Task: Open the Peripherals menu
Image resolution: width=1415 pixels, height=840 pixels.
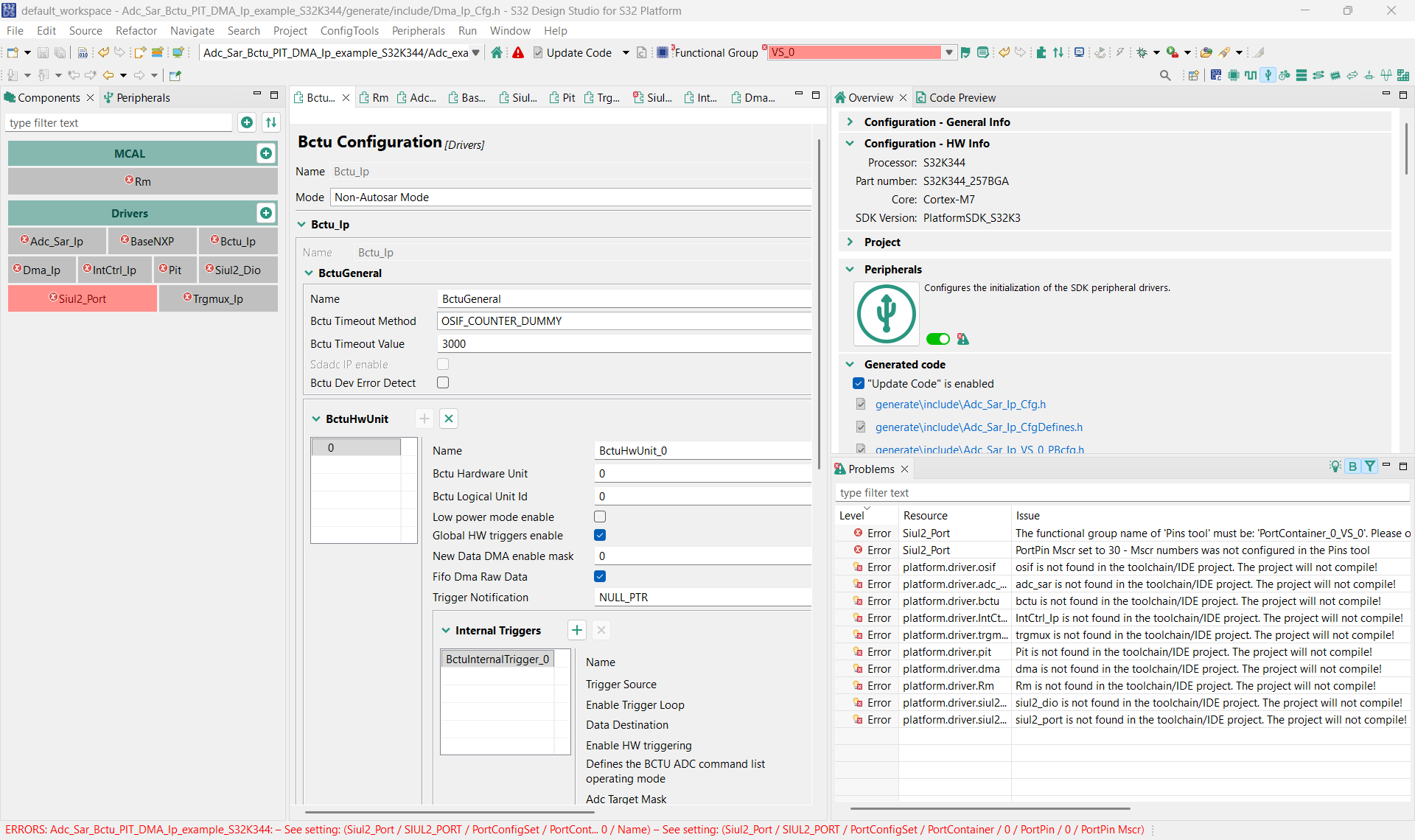Action: 418,30
